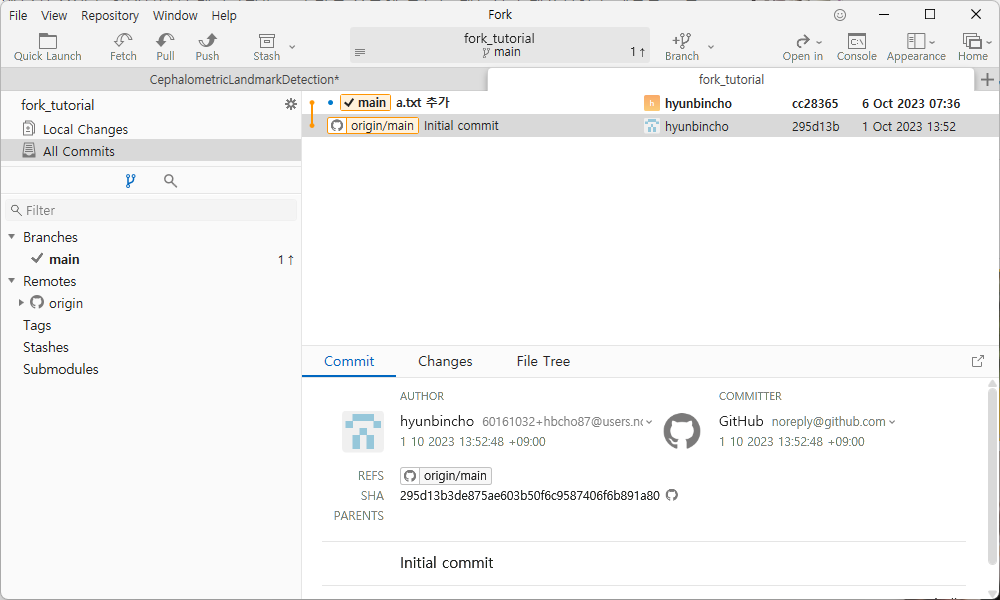Screen dimensions: 1000x600
Task: Switch to CephalometricLandmarkDetection* tab
Action: pyautogui.click(x=244, y=80)
